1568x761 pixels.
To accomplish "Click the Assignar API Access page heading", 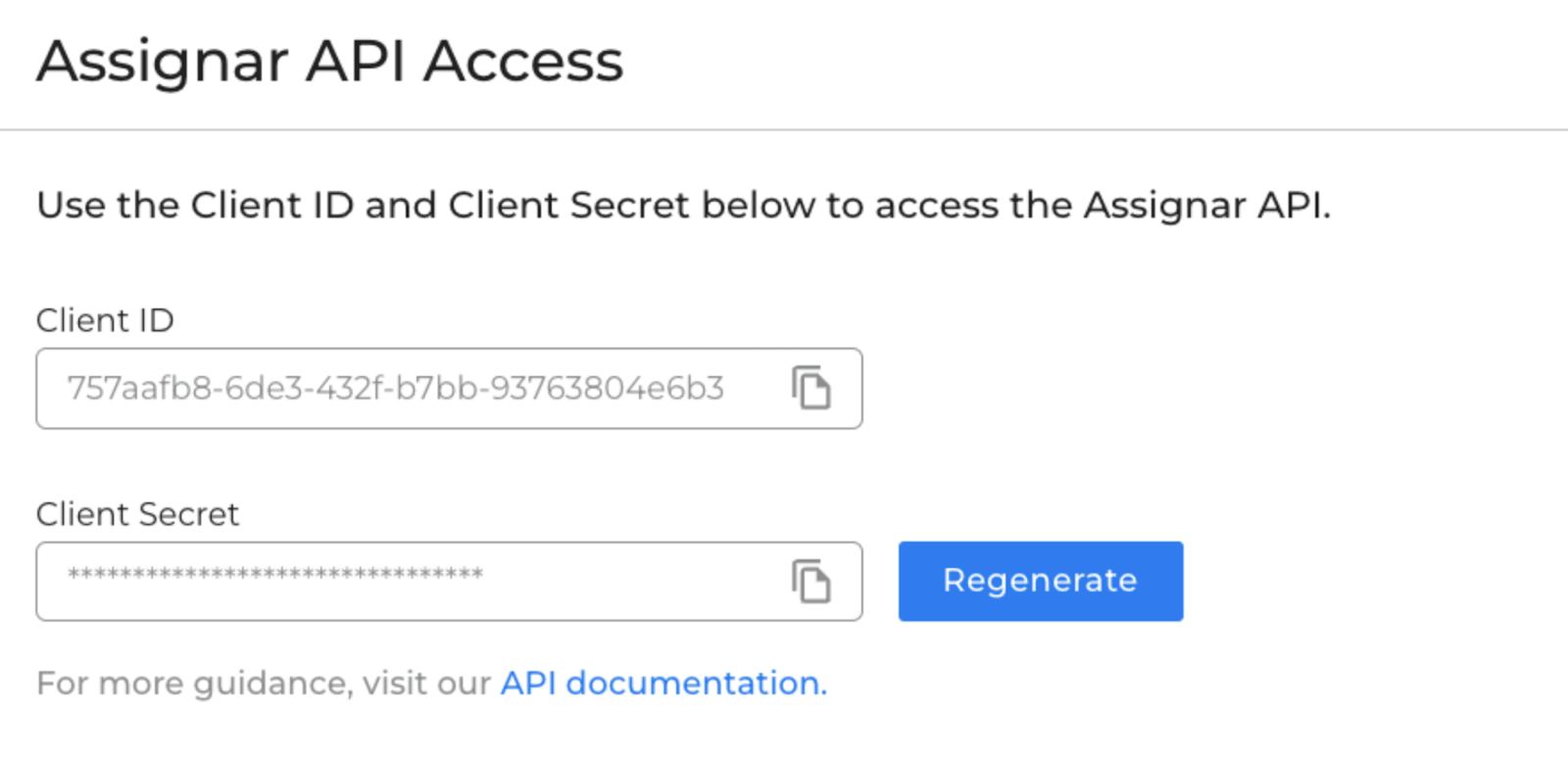I will point(329,61).
